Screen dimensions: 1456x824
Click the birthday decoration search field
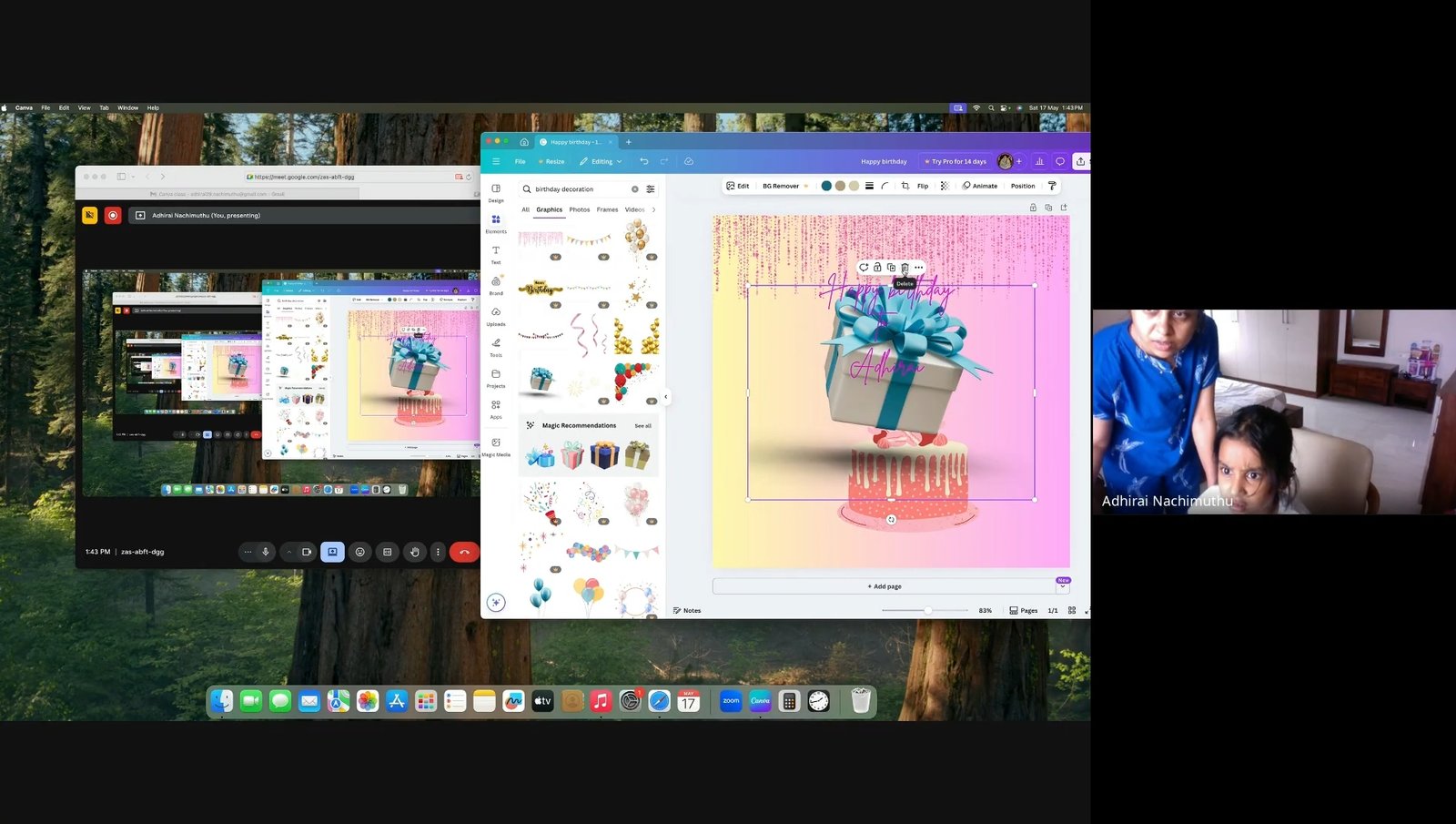coord(580,189)
